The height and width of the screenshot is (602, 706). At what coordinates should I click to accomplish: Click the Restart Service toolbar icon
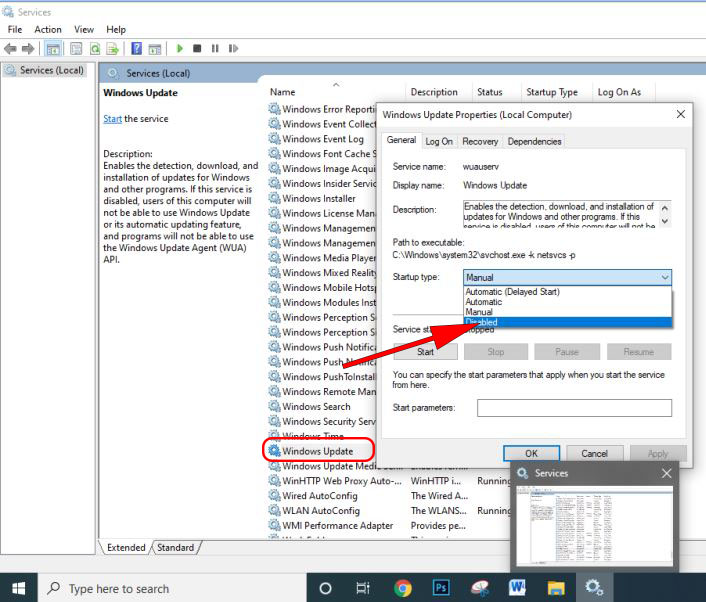coord(233,48)
